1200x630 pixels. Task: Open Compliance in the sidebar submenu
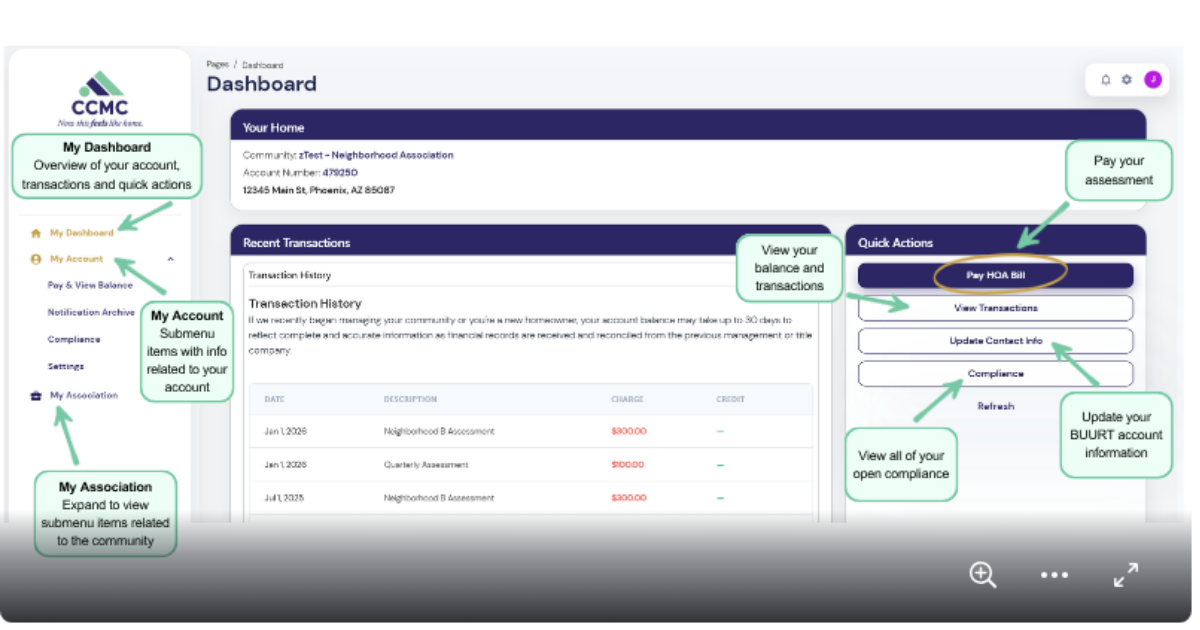click(74, 339)
